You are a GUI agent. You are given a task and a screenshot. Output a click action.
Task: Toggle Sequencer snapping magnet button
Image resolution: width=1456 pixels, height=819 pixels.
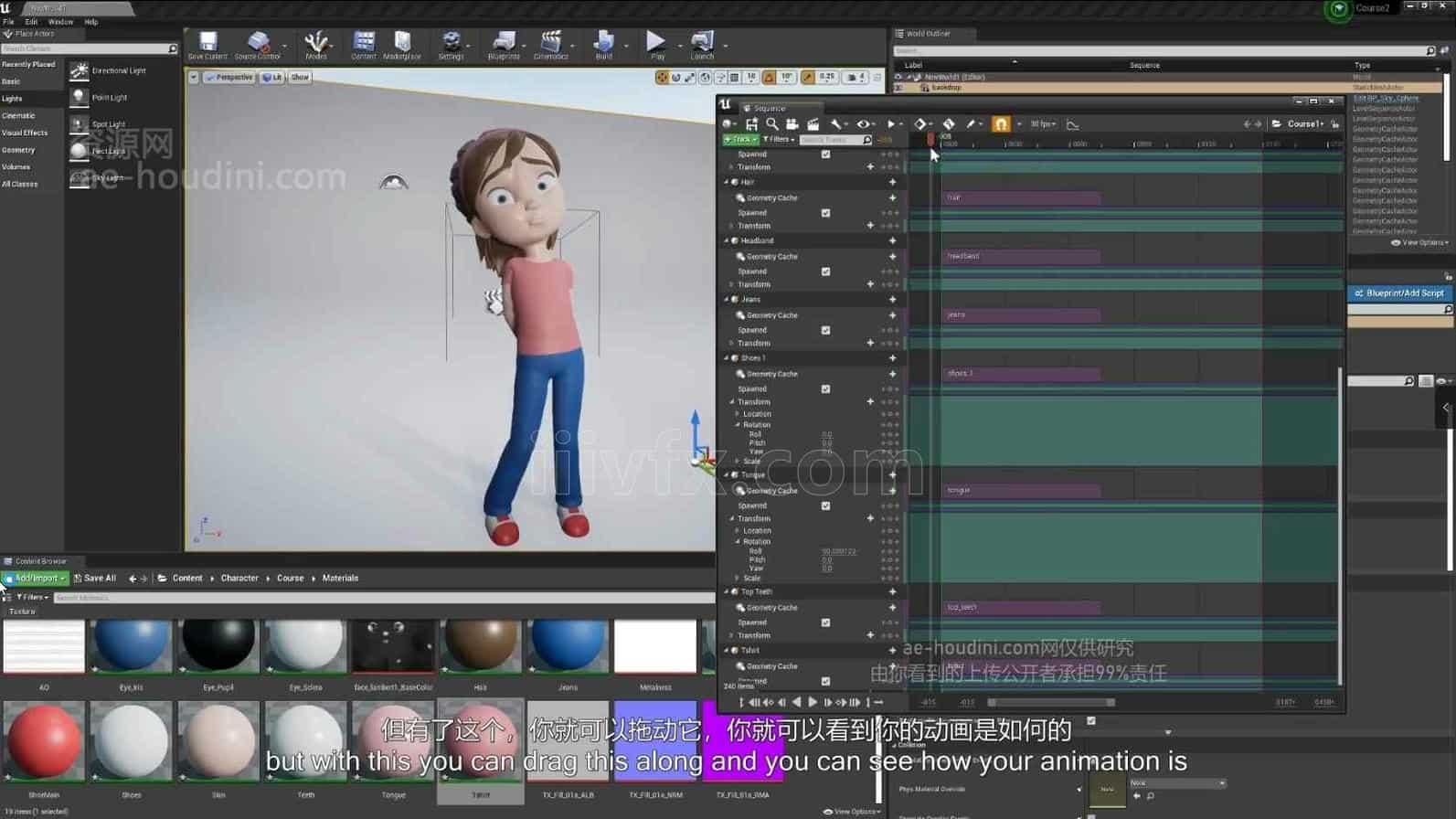click(x=1001, y=123)
